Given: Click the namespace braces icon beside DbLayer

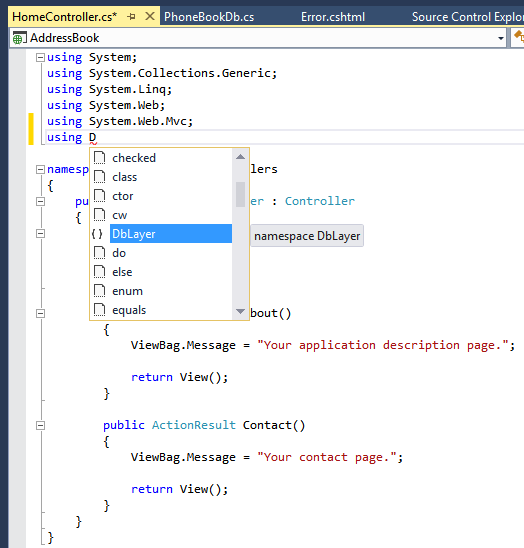Looking at the screenshot, I should pos(97,234).
